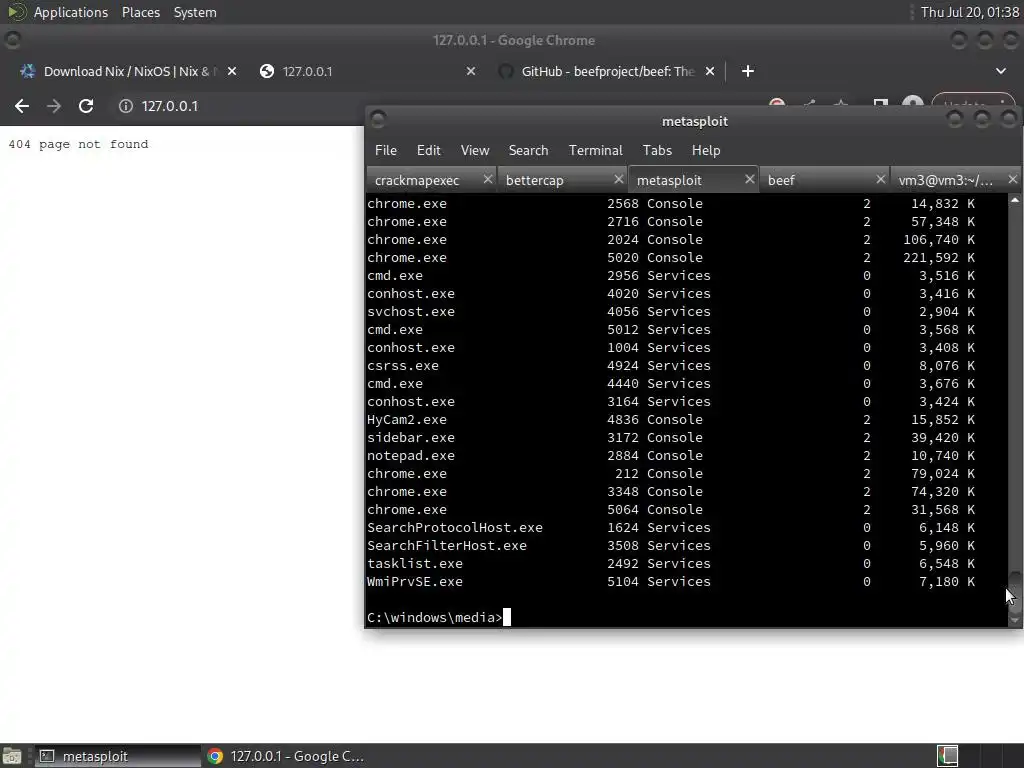
Task: Click the sidebar.exe process name
Action: (x=410, y=438)
